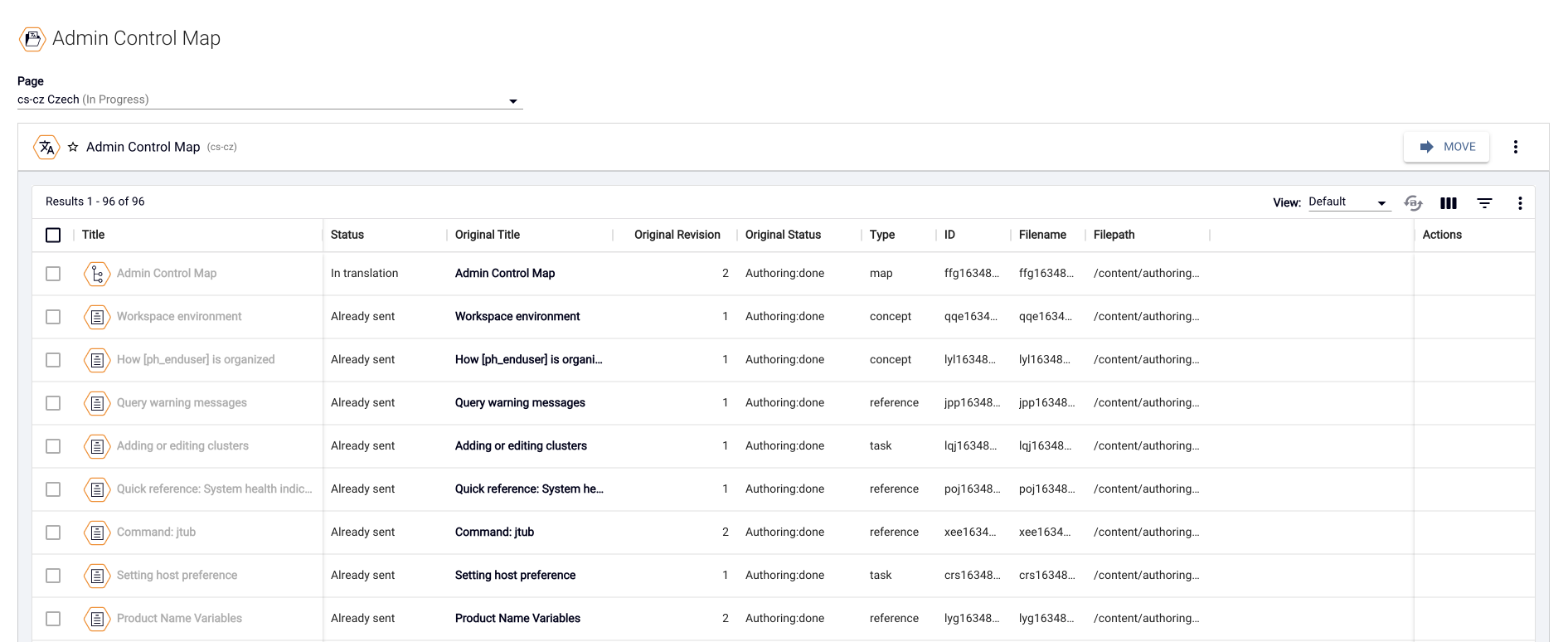1568x642 pixels.
Task: Click the filename cell jpp16348…
Action: 1046,403
